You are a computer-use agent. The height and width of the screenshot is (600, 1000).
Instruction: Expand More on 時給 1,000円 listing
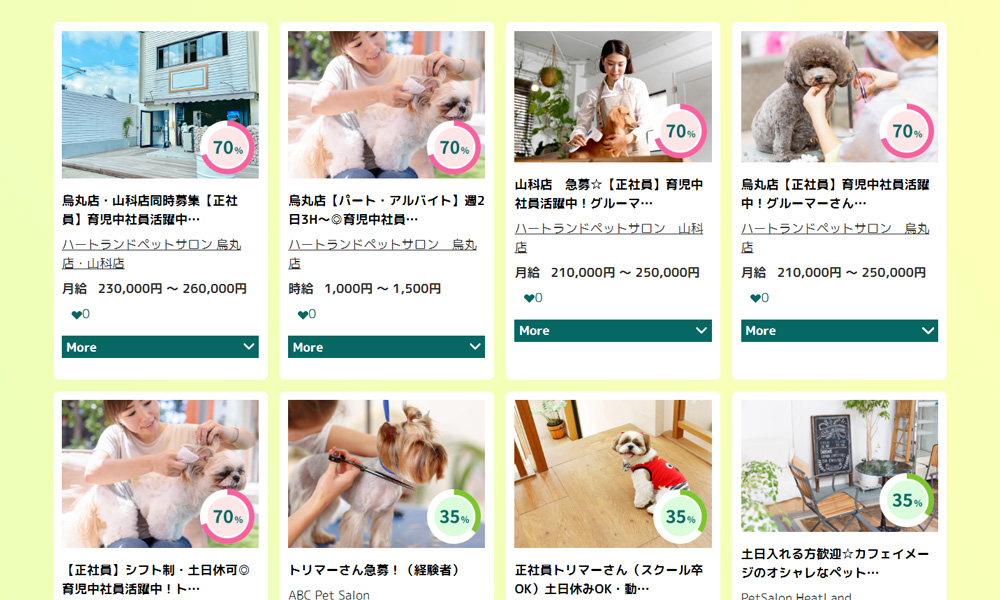point(386,347)
